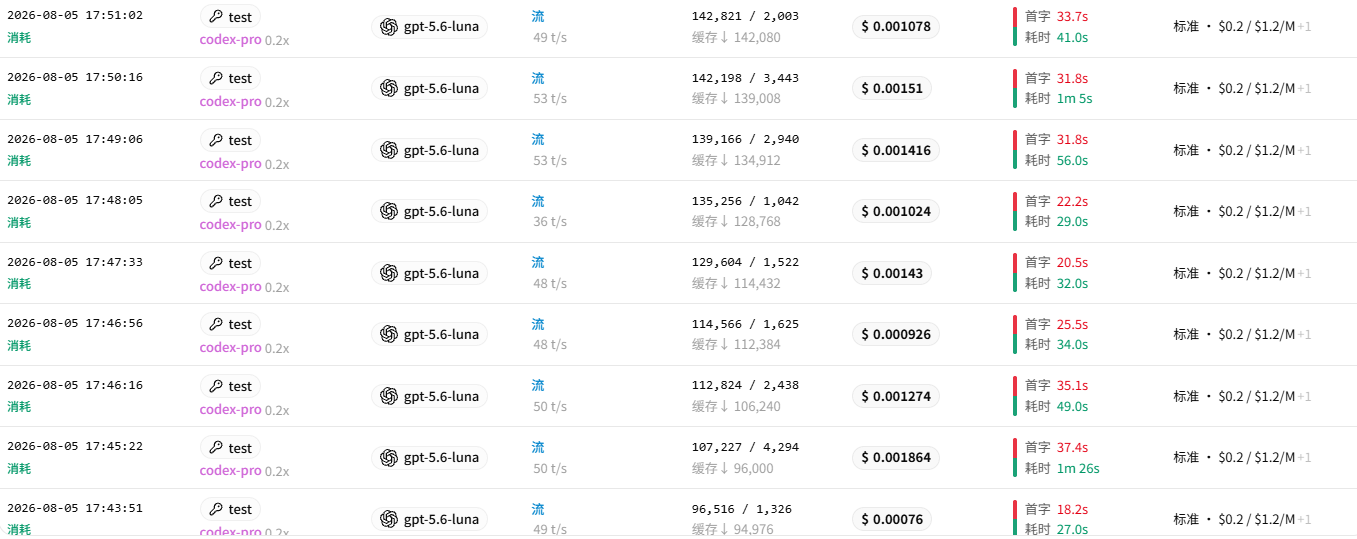Click the key icon in the 17:49:06 row
The height and width of the screenshot is (539, 1357).
216,140
